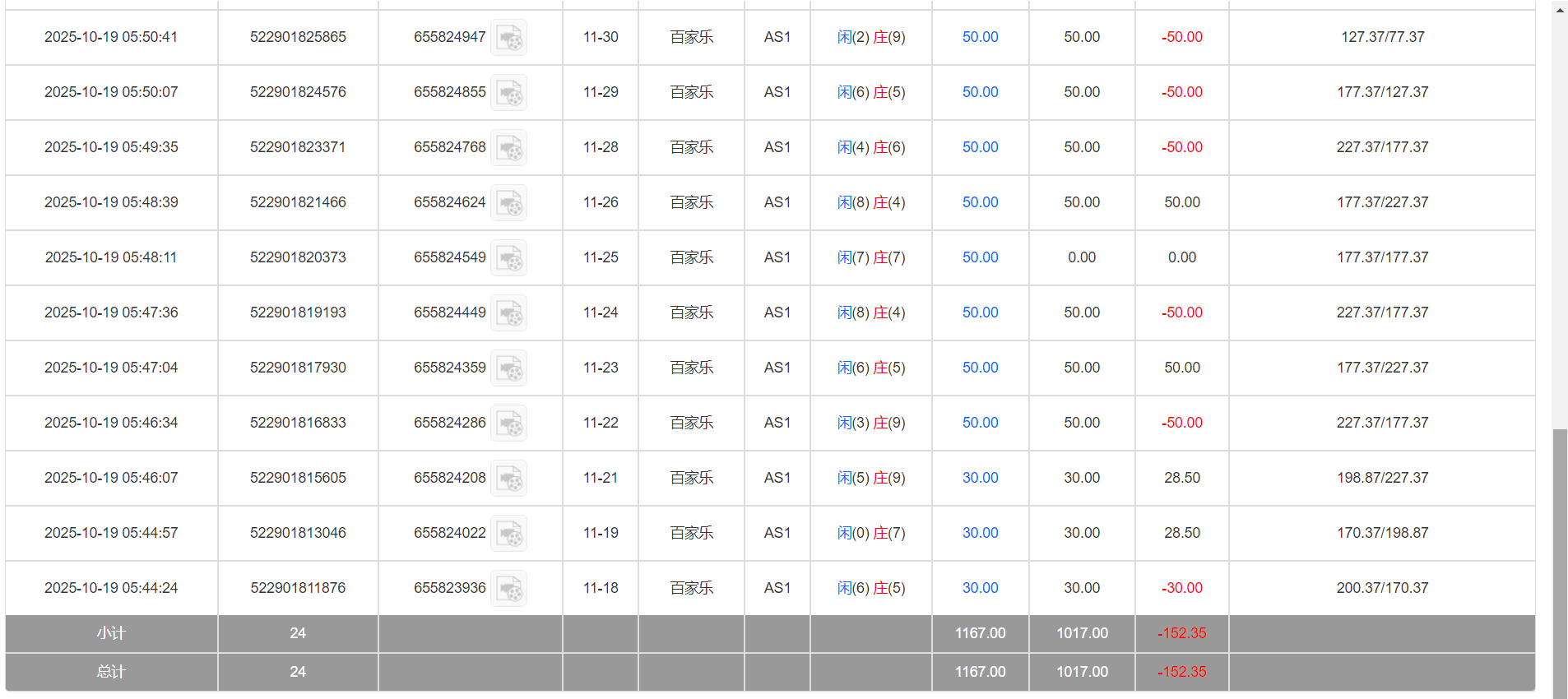Click replay icon beside round 655824855
1568x699 pixels.
[508, 93]
